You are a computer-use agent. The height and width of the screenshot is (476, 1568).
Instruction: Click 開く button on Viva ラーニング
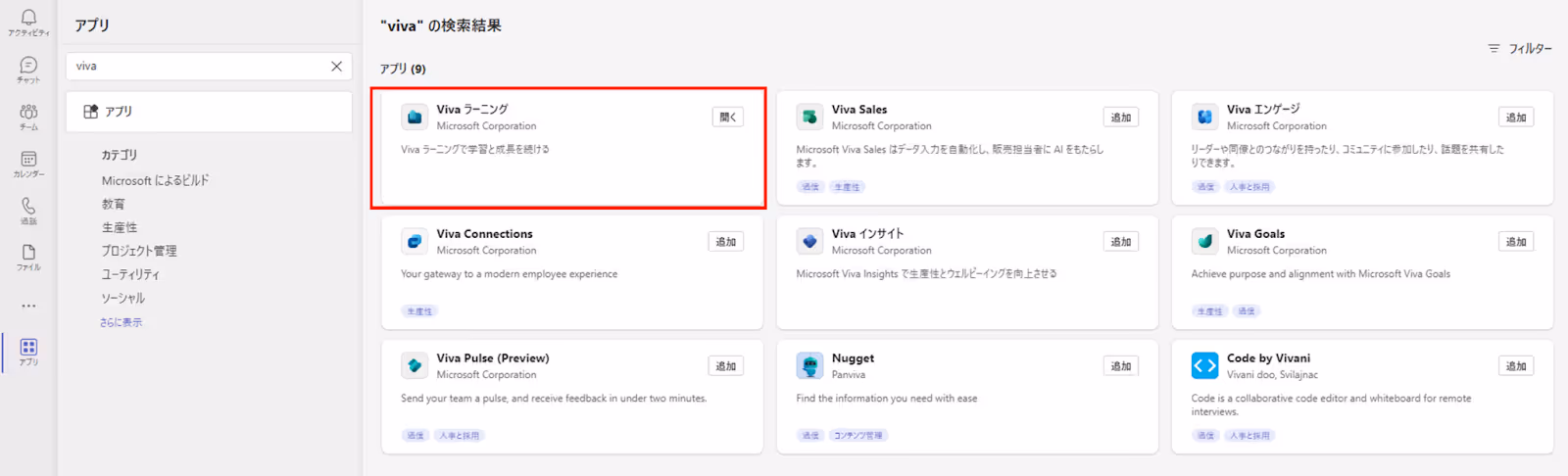[x=728, y=118]
